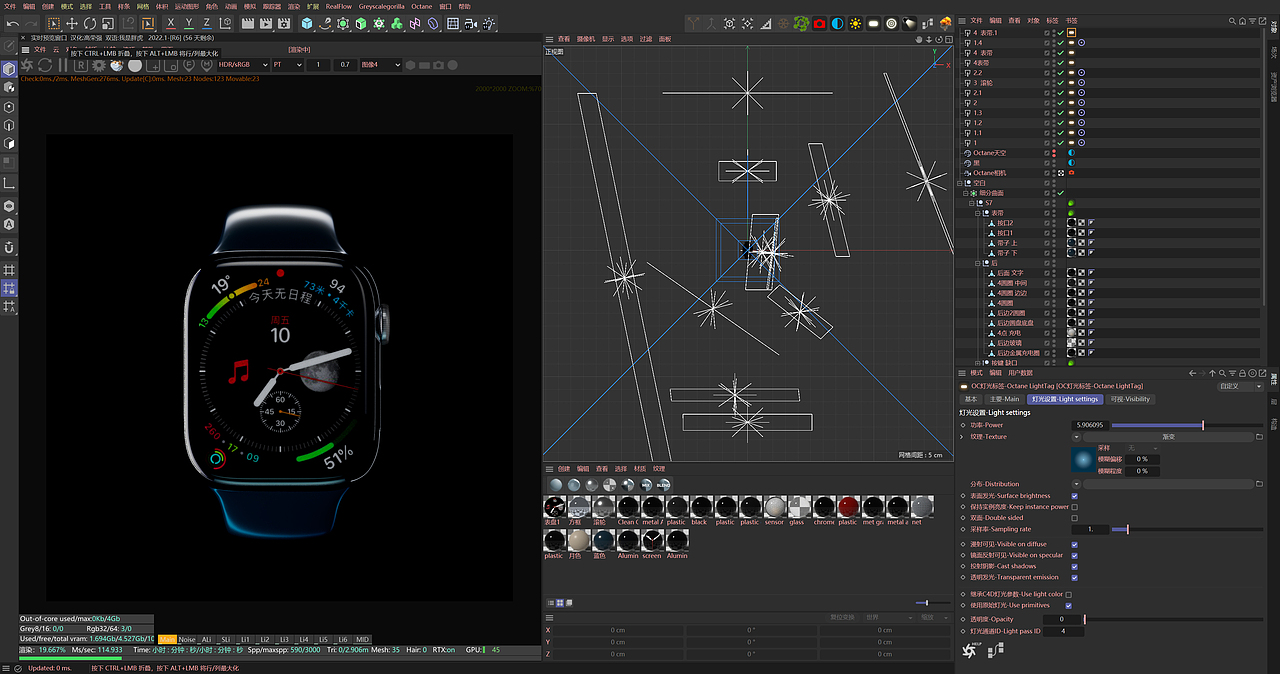Open the HDR/sRGB dropdown
The width and height of the screenshot is (1280, 674).
pos(242,65)
